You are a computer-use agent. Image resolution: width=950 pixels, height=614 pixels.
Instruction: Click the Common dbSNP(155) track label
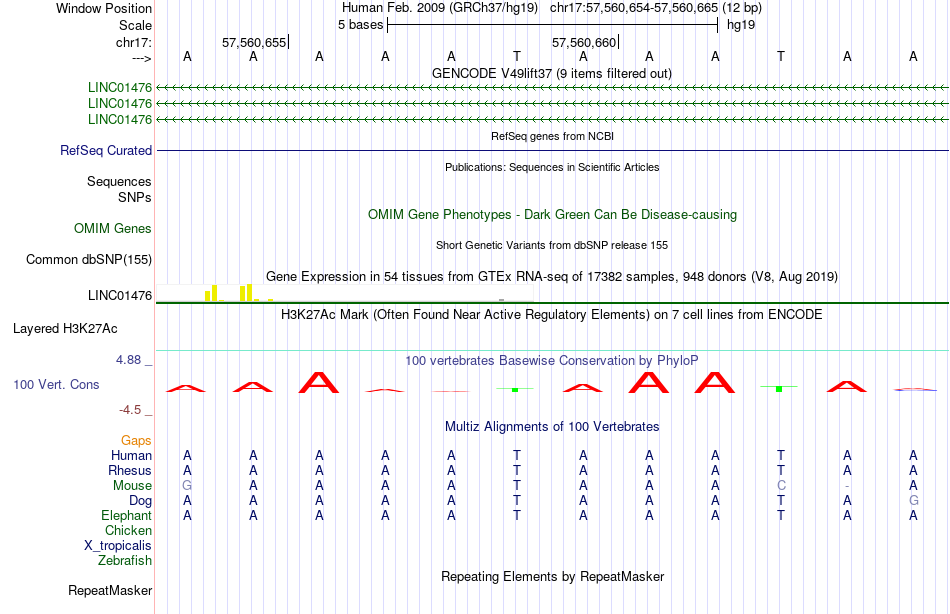pos(89,259)
